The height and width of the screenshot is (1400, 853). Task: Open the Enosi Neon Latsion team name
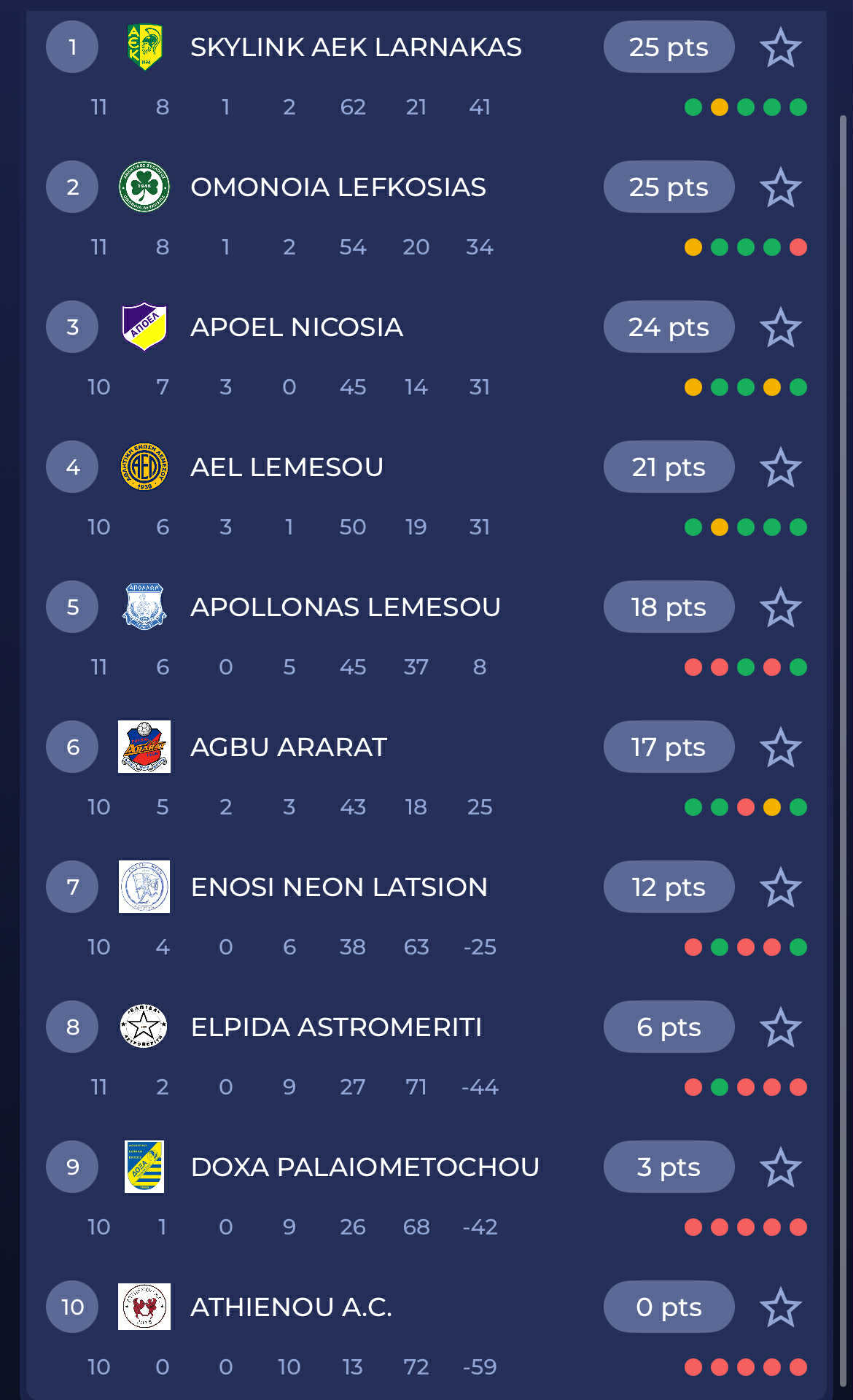click(x=339, y=887)
